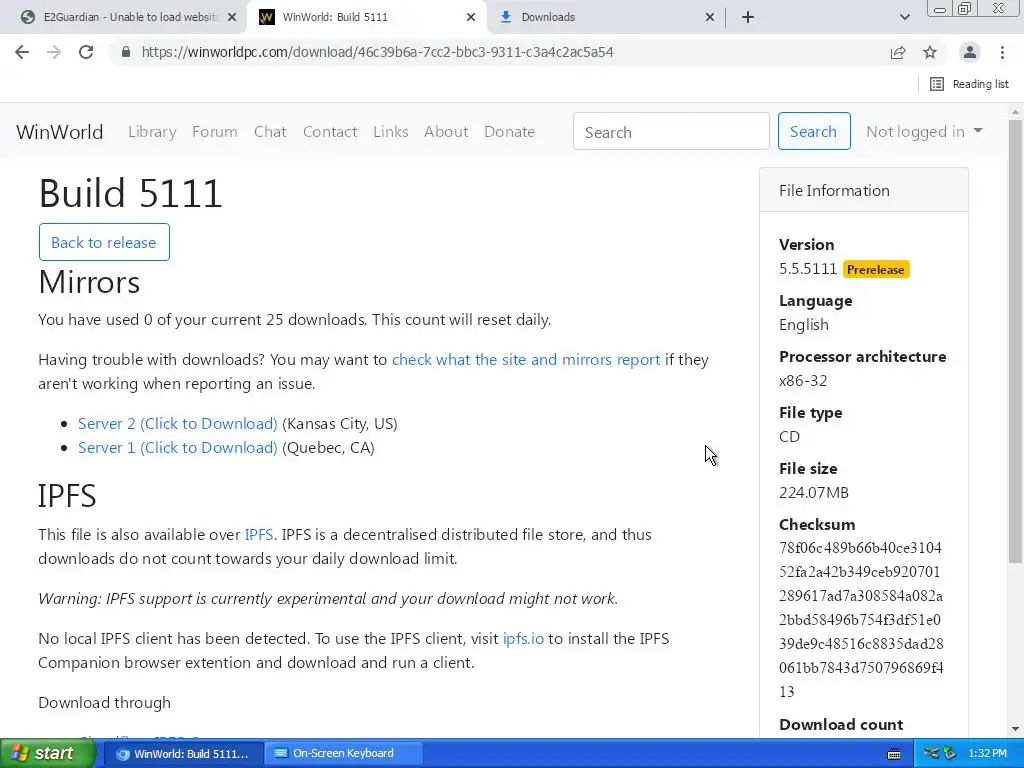The width and height of the screenshot is (1024, 768).
Task: Click the English language value
Action: [804, 325]
